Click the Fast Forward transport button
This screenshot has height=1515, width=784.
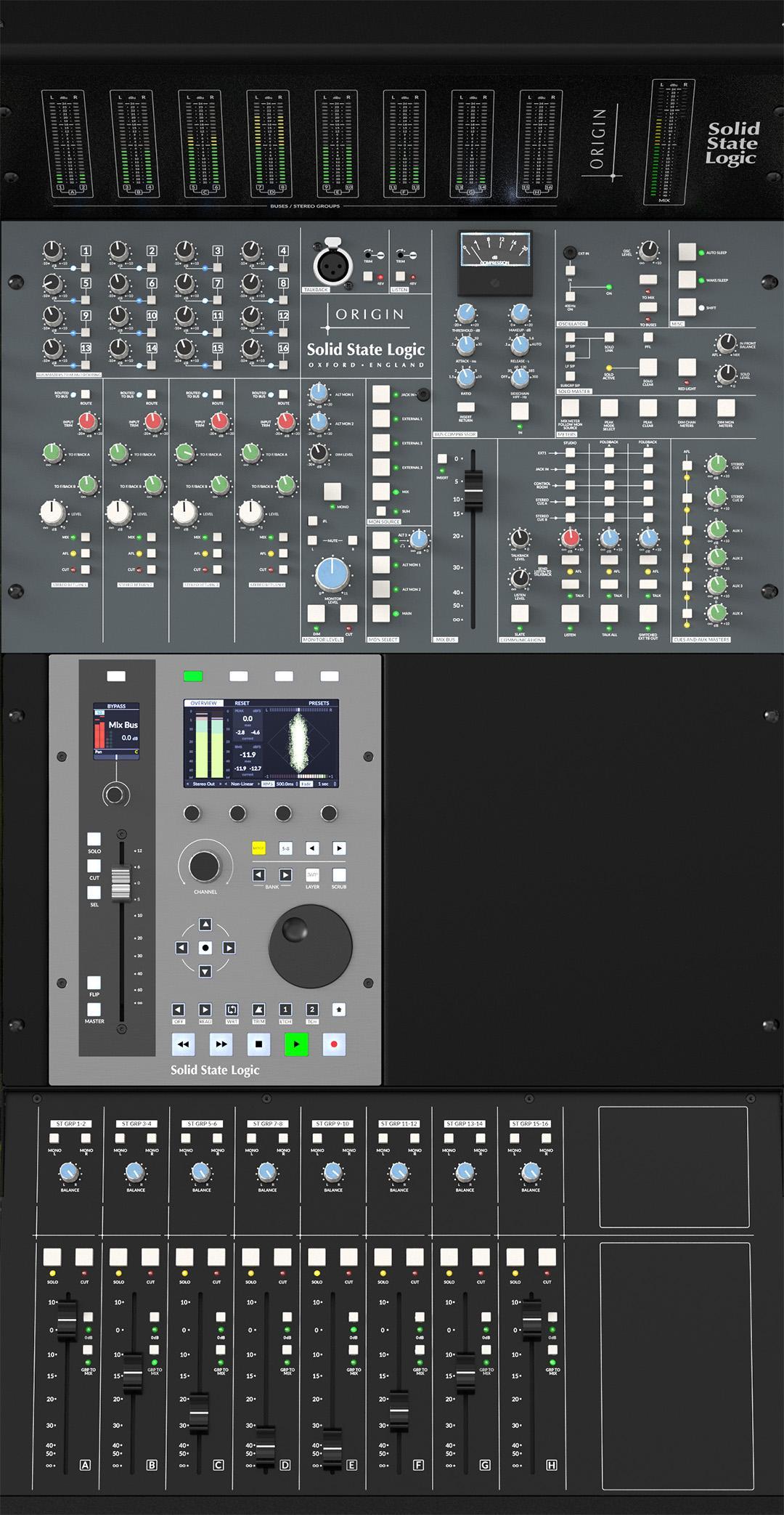coord(221,1044)
